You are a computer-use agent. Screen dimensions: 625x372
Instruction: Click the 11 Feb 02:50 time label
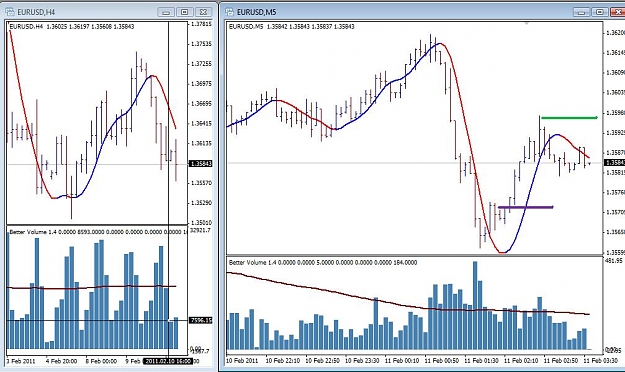pyautogui.click(x=561, y=361)
